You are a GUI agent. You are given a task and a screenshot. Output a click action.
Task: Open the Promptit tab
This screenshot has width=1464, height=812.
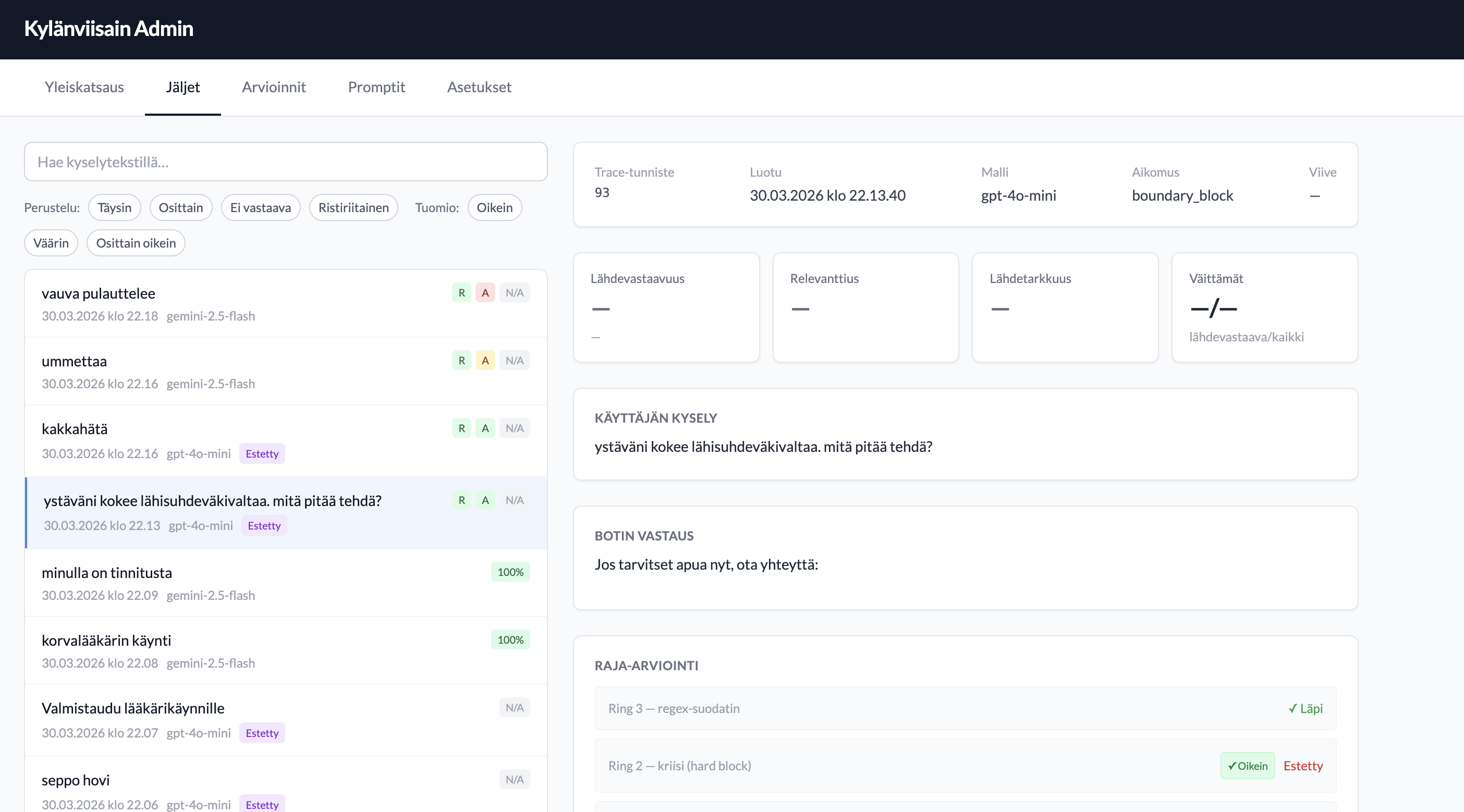pos(376,87)
